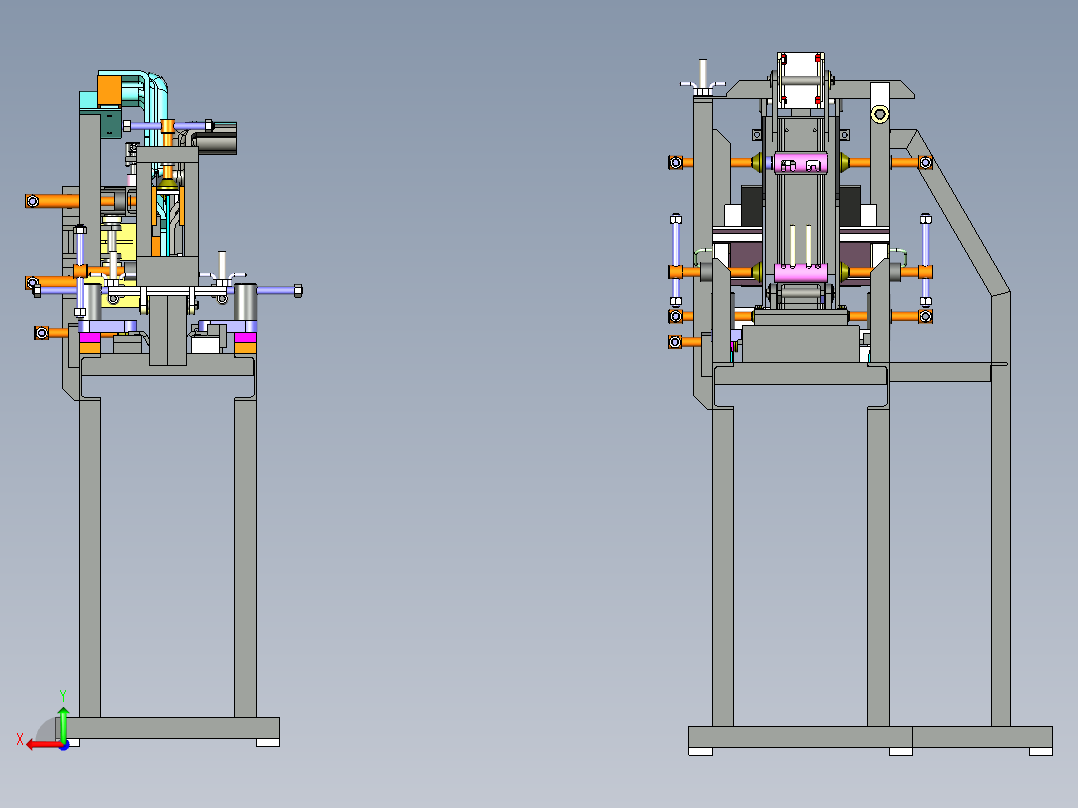Select the base plate of the left assembly
Image resolution: width=1078 pixels, height=808 pixels.
click(x=168, y=728)
